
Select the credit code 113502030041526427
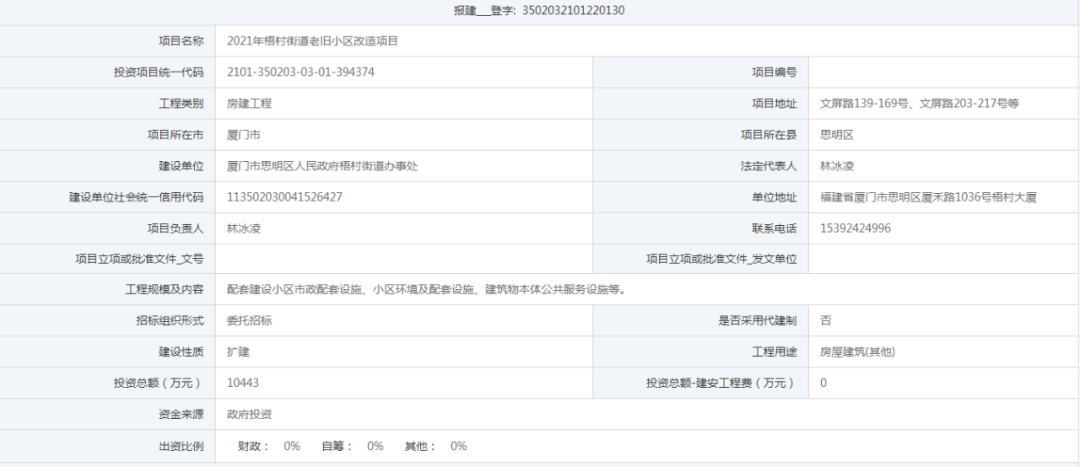(x=284, y=197)
